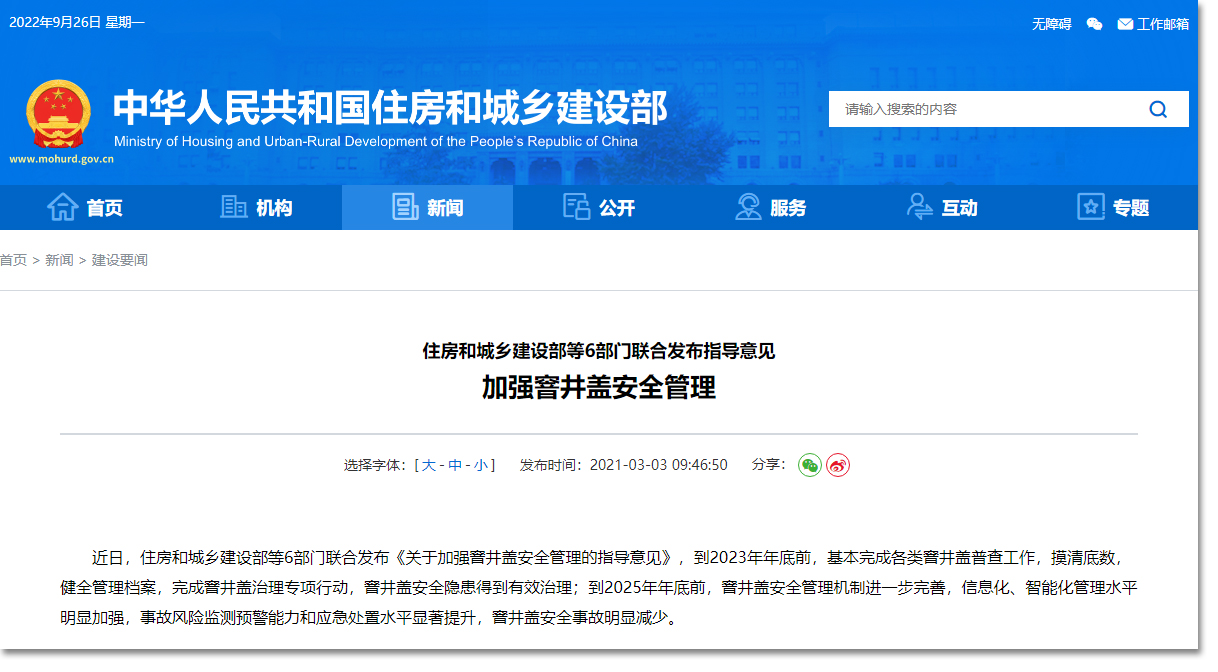Click 首页 breadcrumb link
Image resolution: width=1218 pixels, height=672 pixels.
point(14,260)
